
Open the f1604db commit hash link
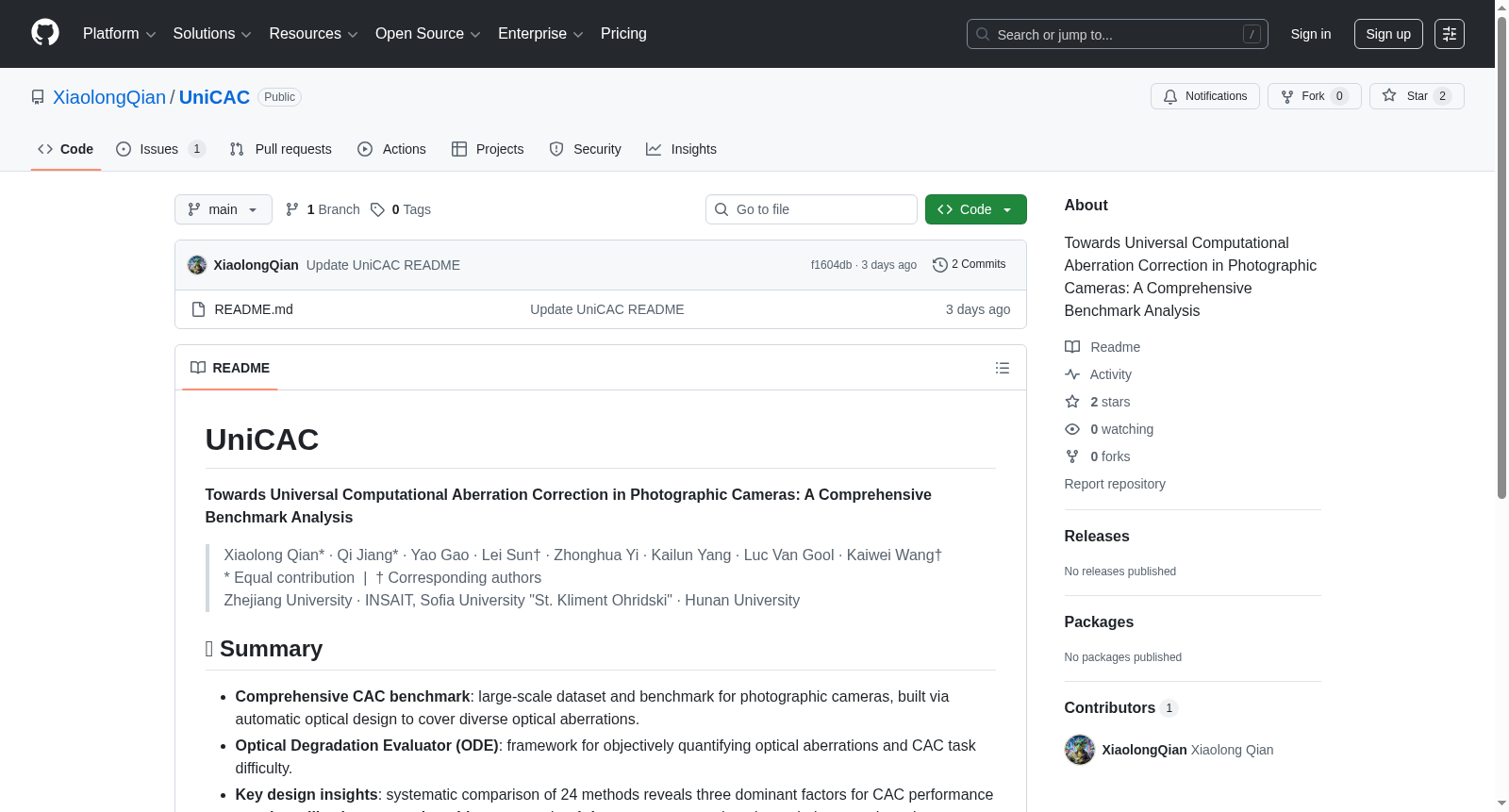point(831,265)
